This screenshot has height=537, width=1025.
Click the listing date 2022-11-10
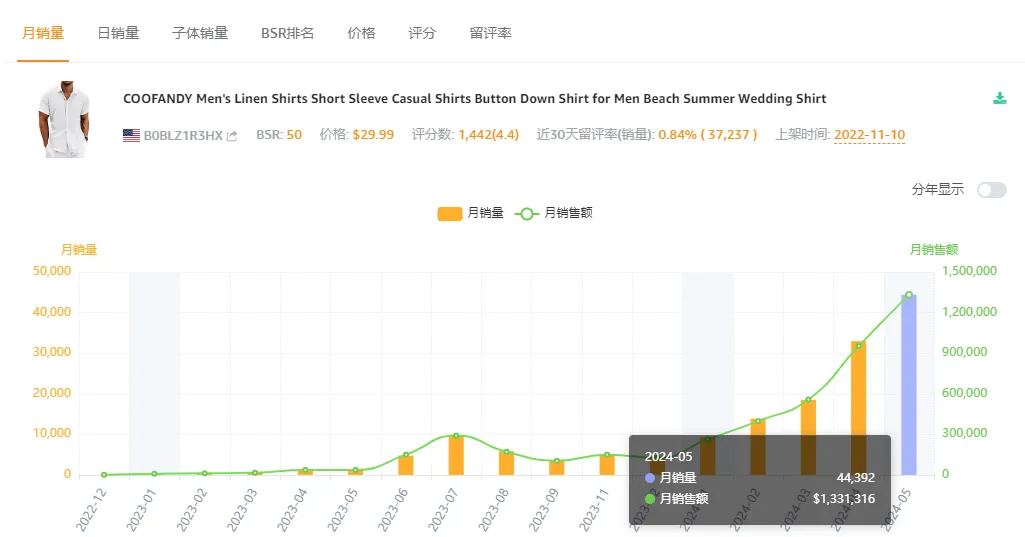coord(869,135)
